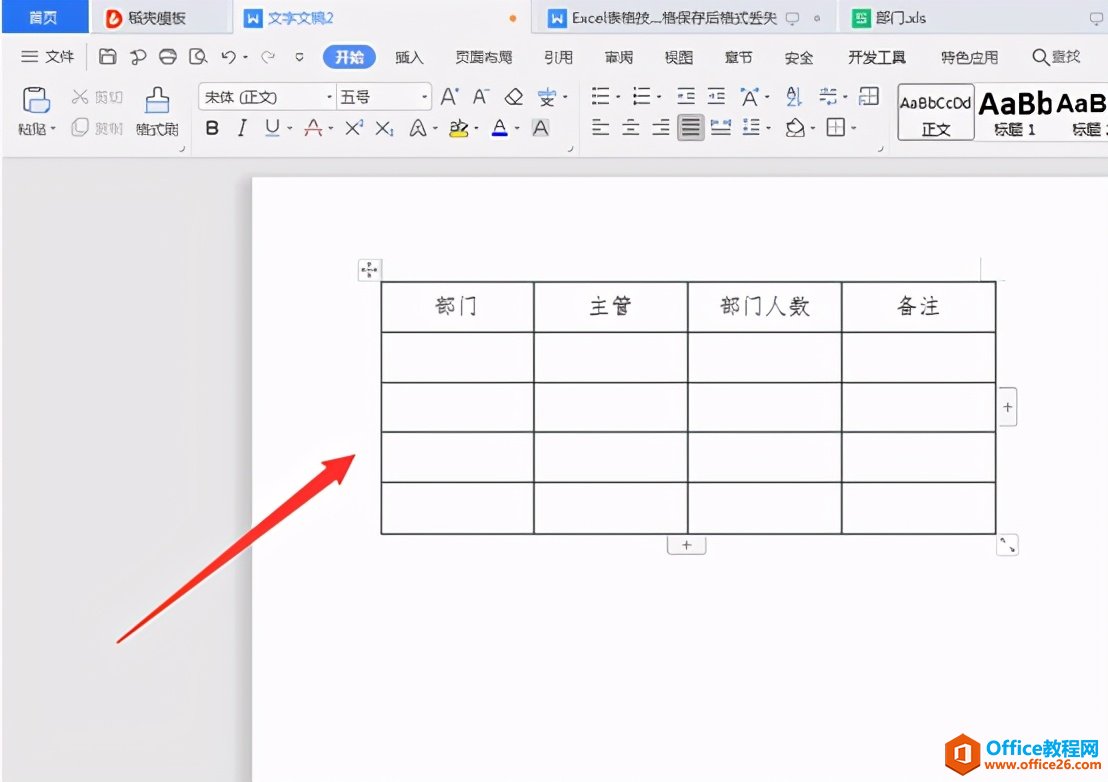Viewport: 1108px width, 782px height.
Task: Switch to the 视图 ribbon tab
Action: 679,57
